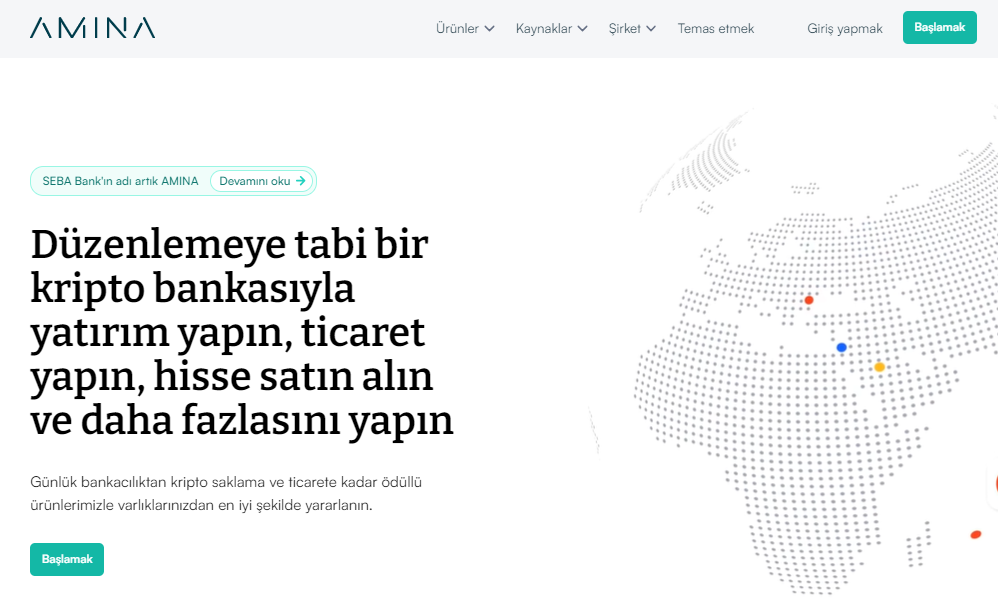Select the yellow dot on globe
This screenshot has height=613, width=998.
[880, 367]
